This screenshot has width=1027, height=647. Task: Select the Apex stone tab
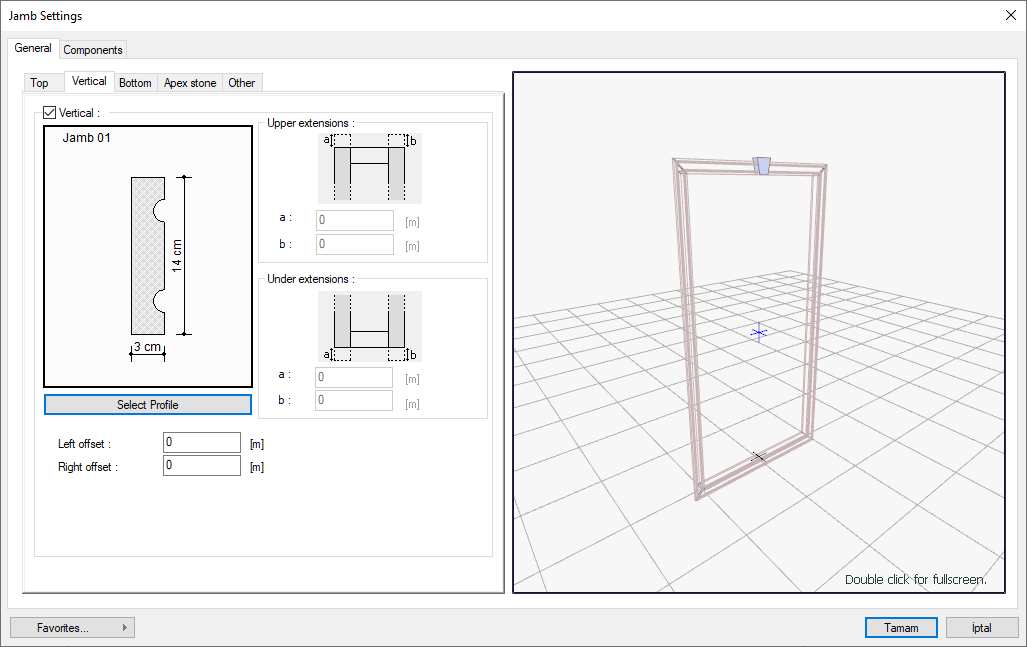click(190, 83)
